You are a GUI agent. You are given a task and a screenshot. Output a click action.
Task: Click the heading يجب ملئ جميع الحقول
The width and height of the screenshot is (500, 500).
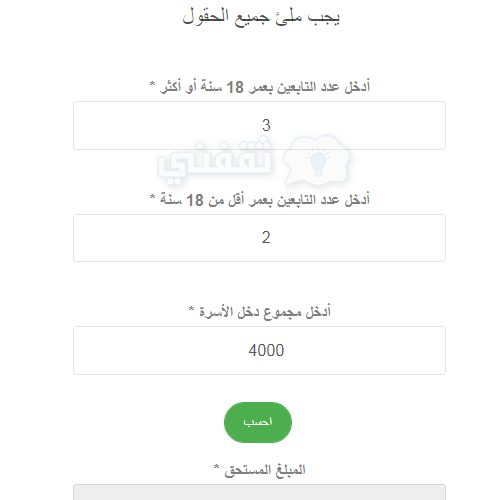(x=261, y=17)
